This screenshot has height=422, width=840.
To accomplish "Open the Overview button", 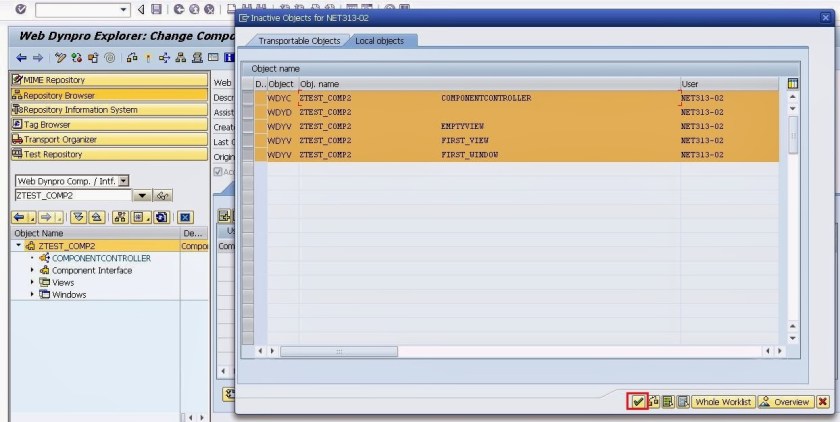I will pyautogui.click(x=785, y=402).
